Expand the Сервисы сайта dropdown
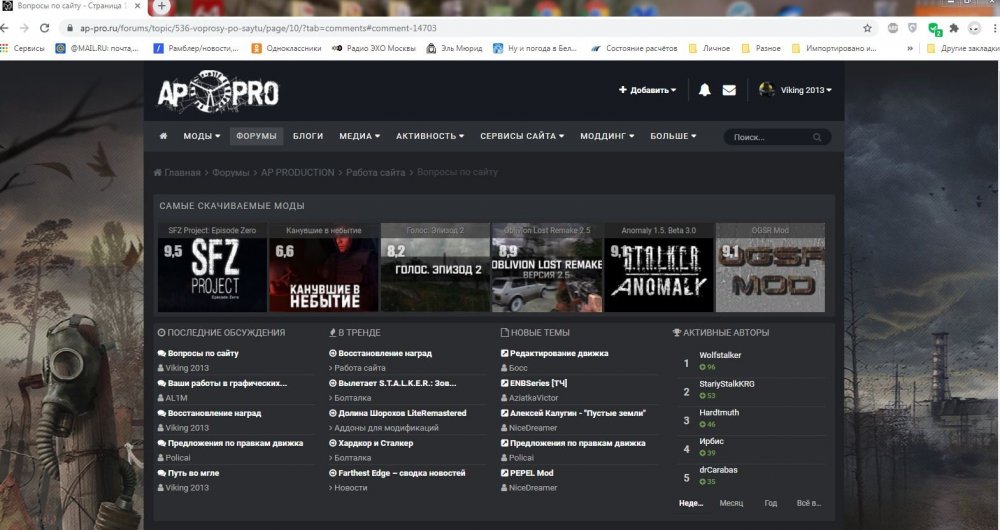 [521, 136]
